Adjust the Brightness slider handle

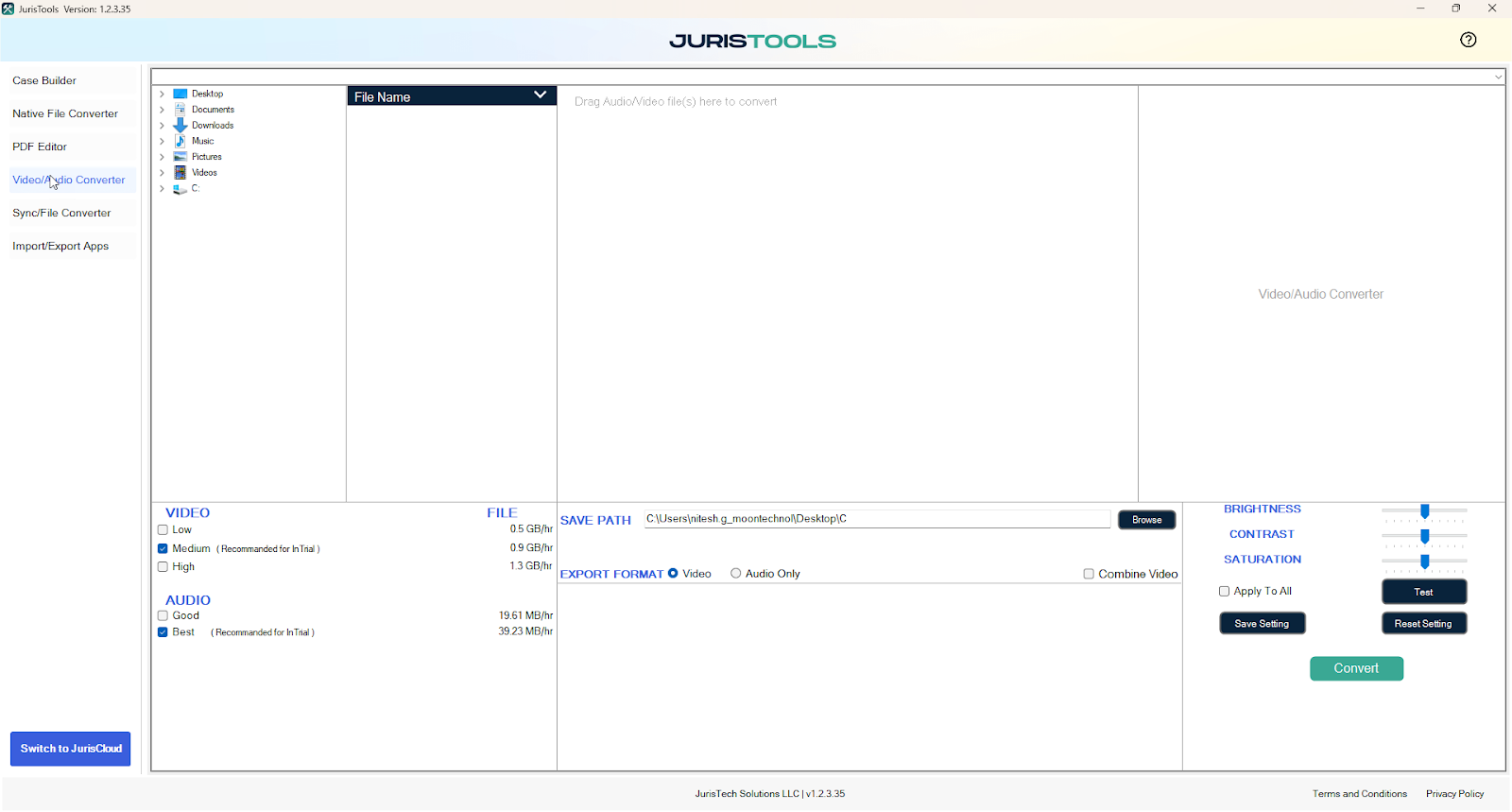1424,511
